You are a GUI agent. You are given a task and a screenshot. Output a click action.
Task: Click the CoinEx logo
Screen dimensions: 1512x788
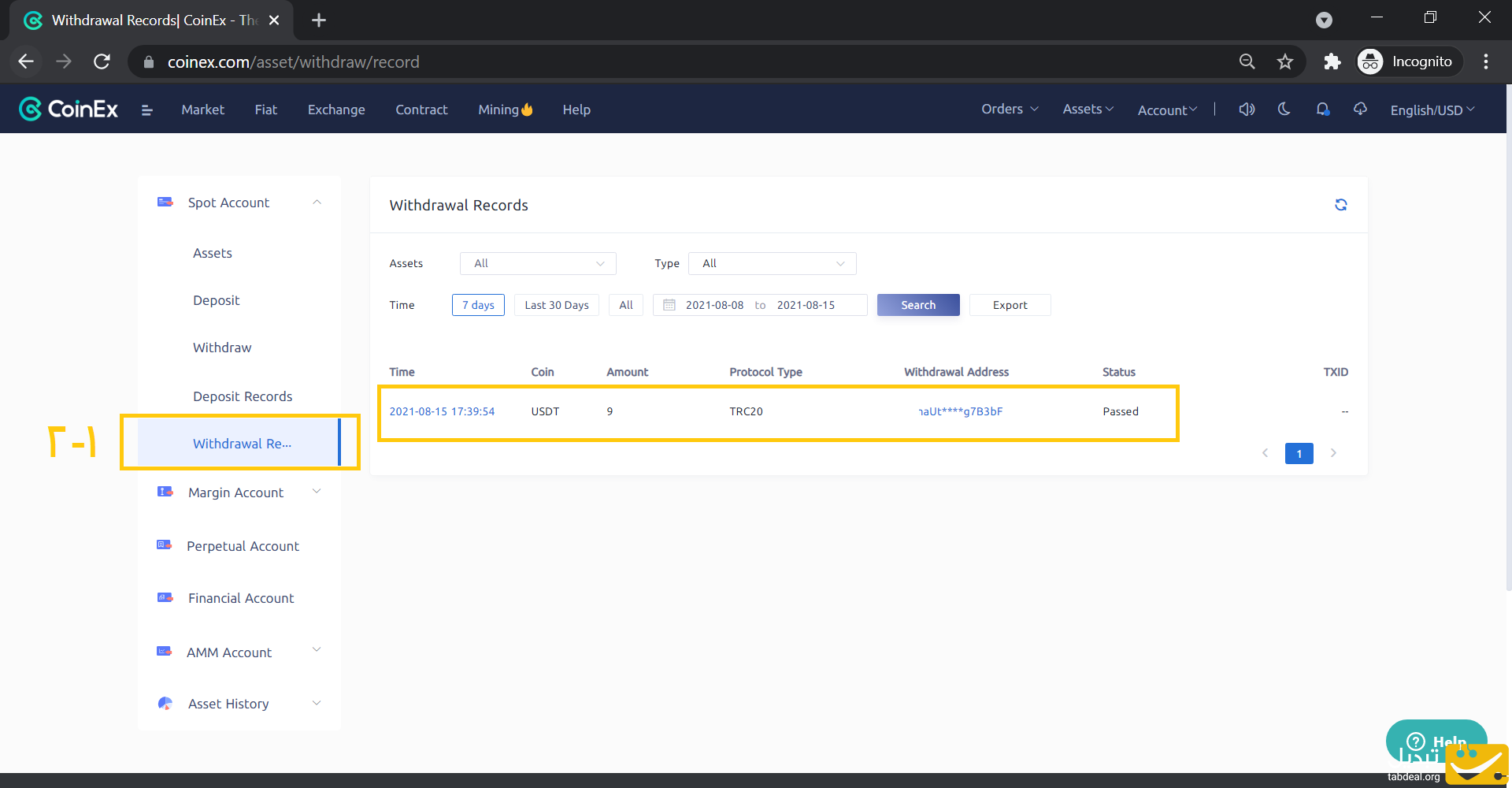(69, 109)
